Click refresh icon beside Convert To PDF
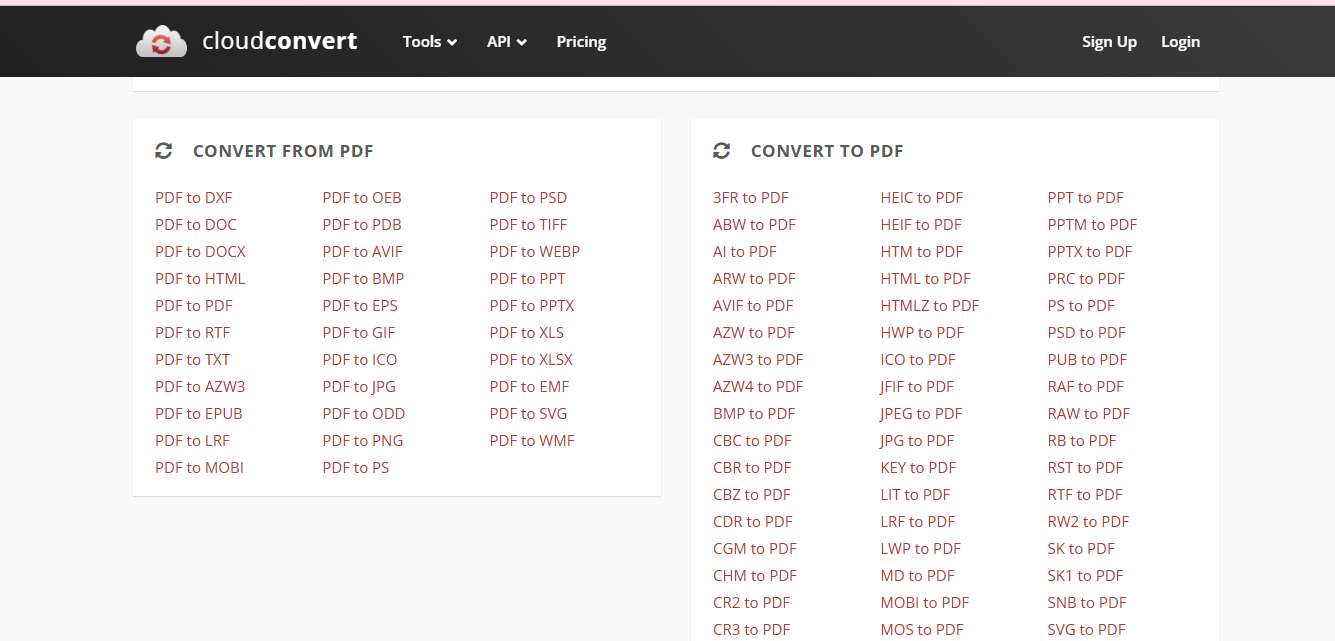Viewport: 1335px width, 641px height. coord(721,151)
